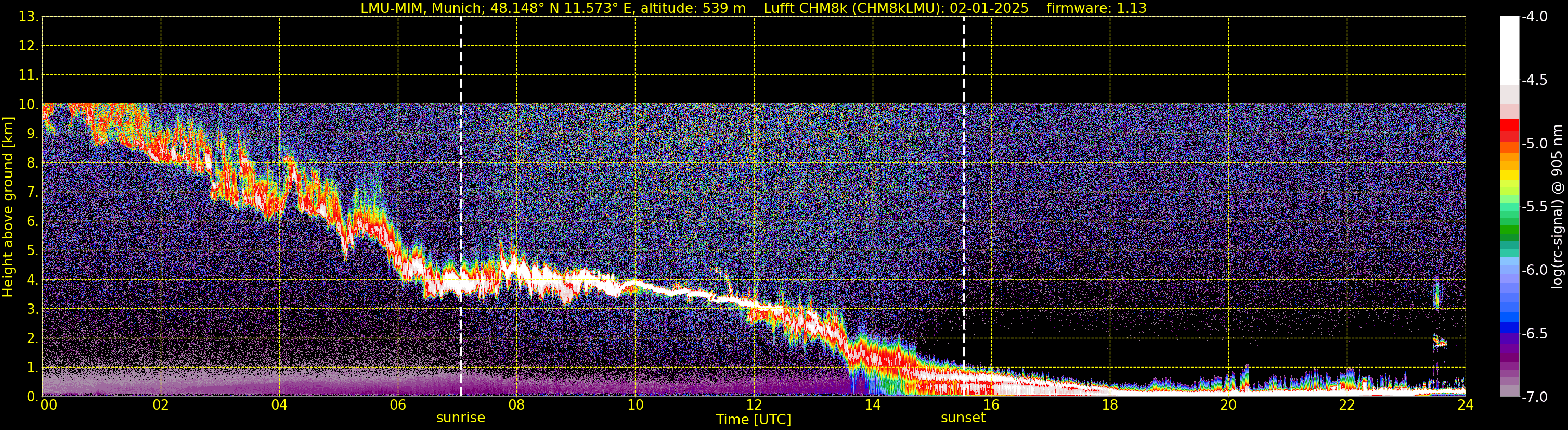This screenshot has width=1568, height=430.
Task: Click the white band atop the colorbar
Action: click(x=1509, y=50)
